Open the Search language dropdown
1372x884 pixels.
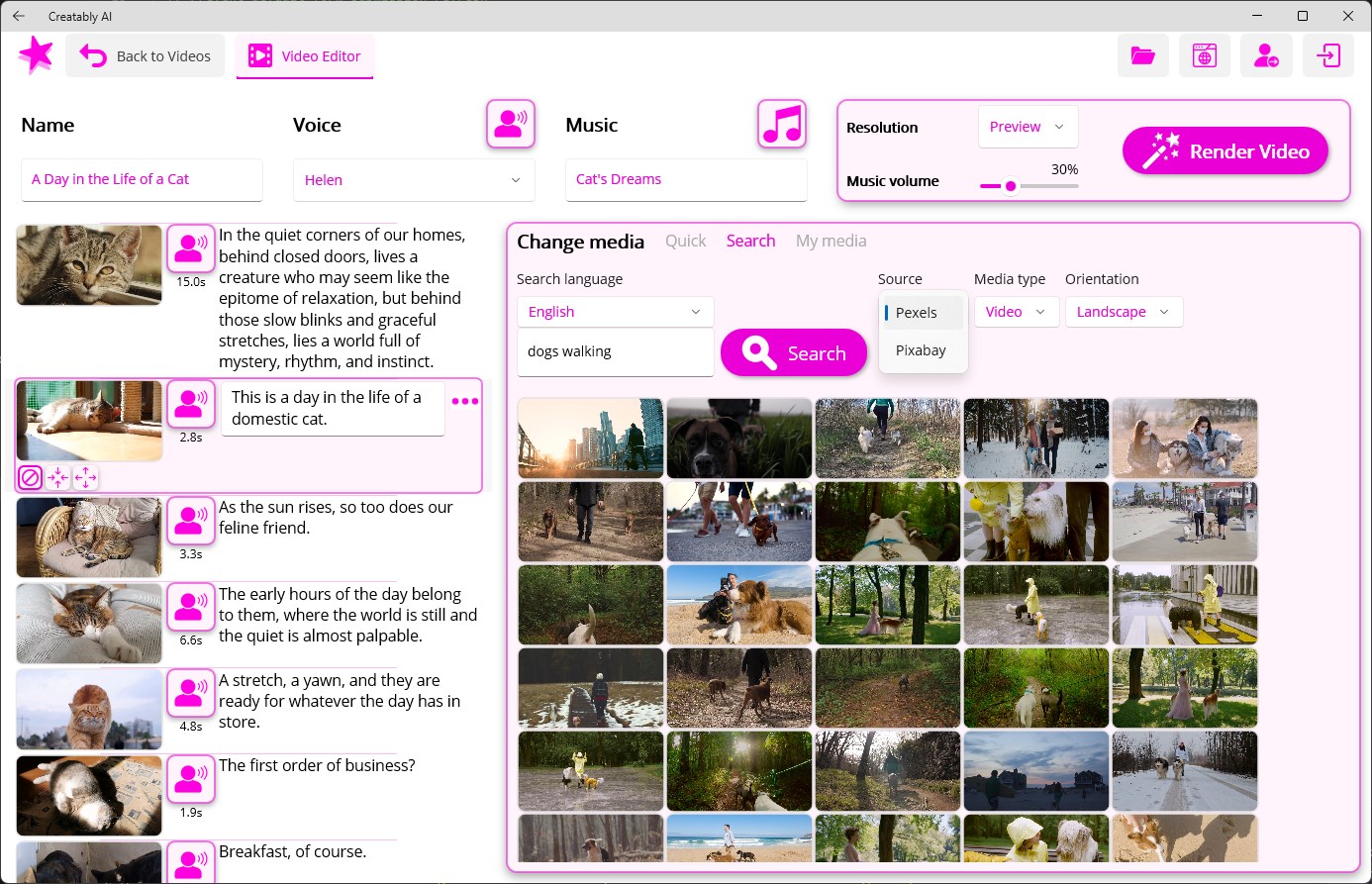tap(614, 311)
